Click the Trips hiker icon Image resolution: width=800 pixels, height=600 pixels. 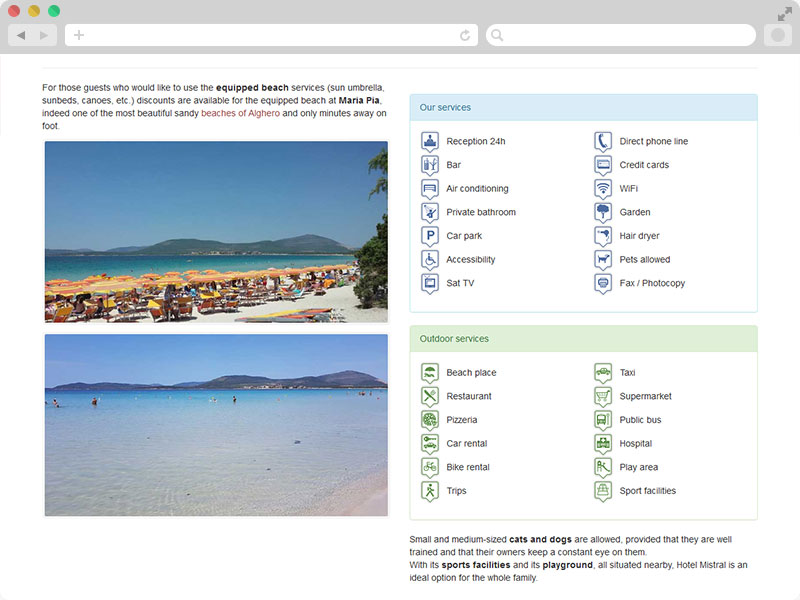tap(430, 490)
